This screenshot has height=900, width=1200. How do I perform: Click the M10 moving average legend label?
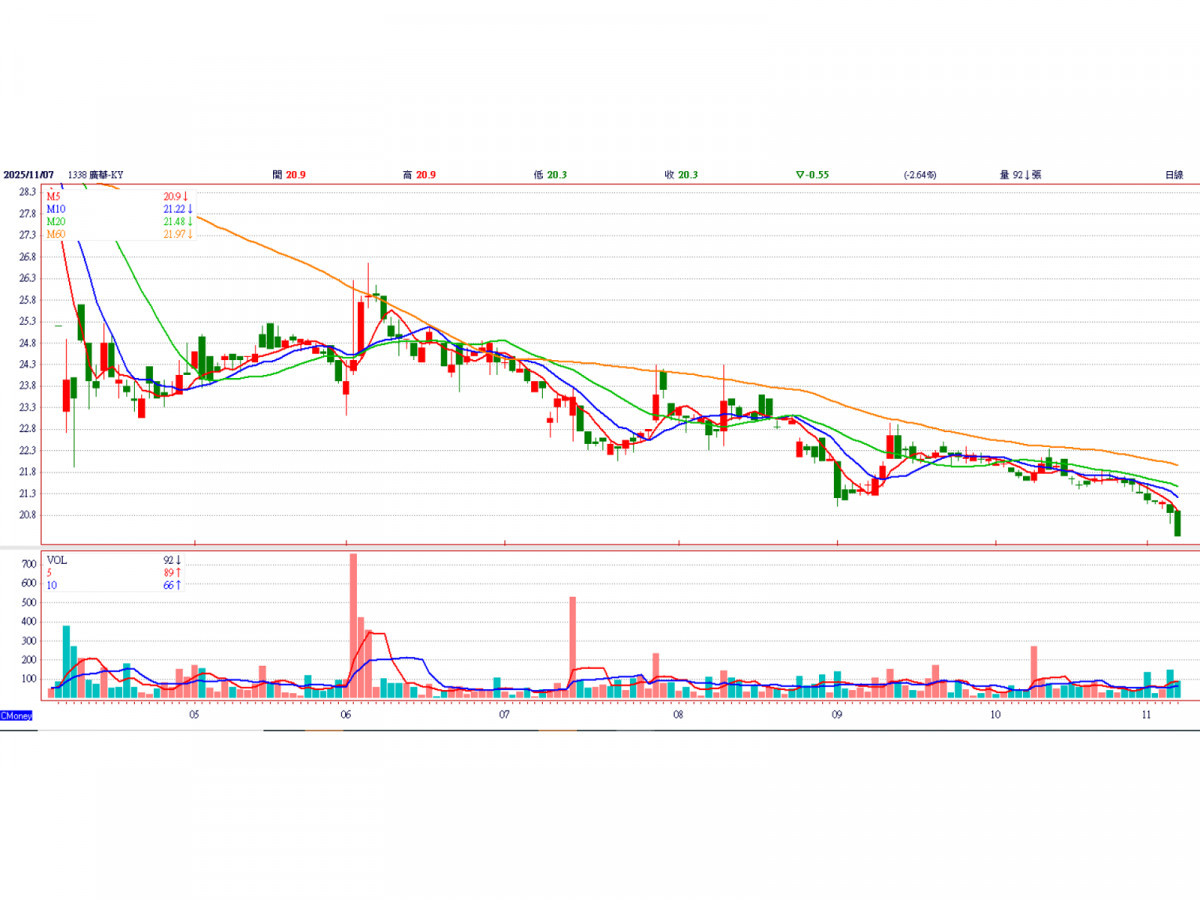pyautogui.click(x=55, y=209)
